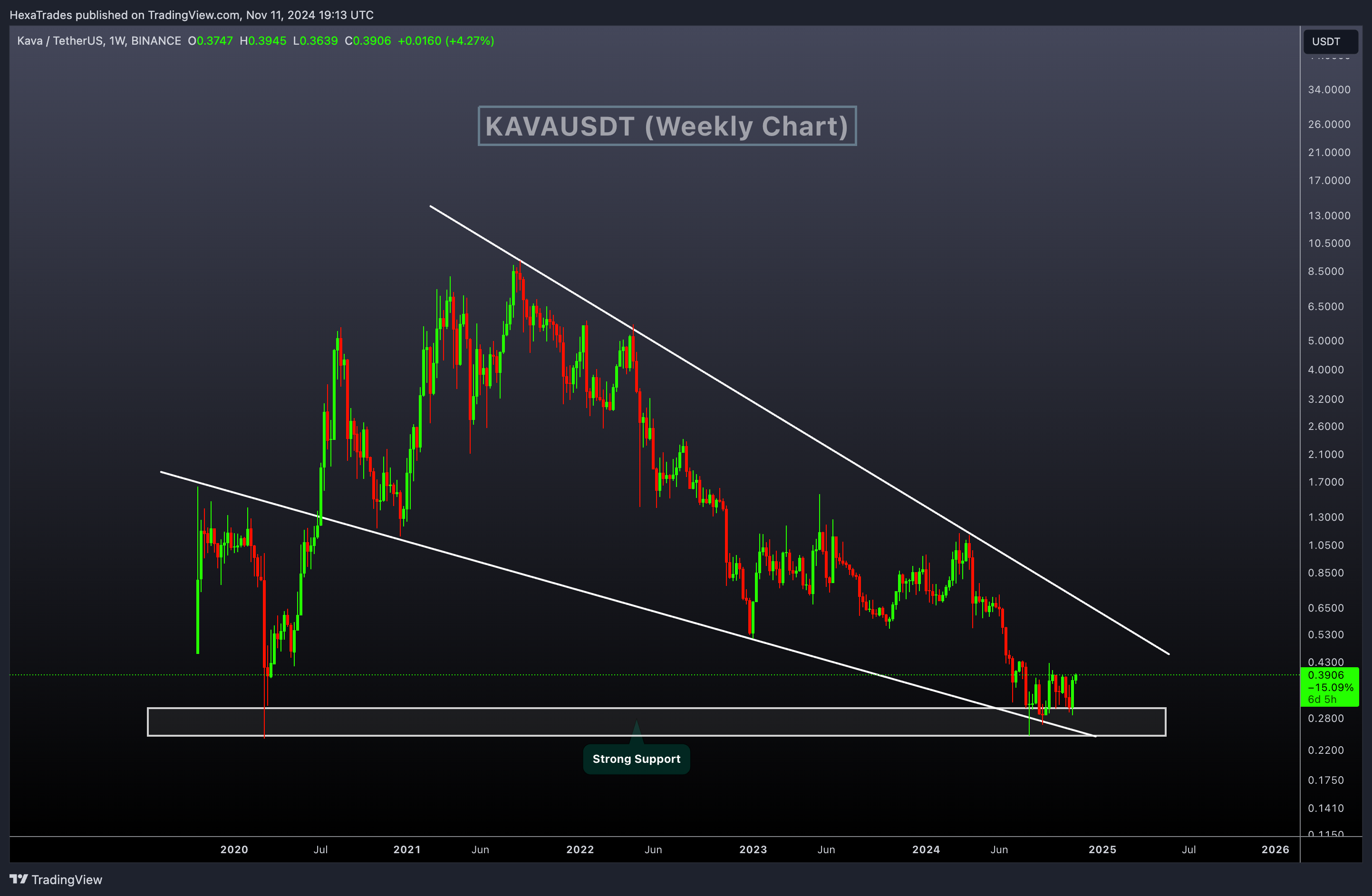1372x896 pixels.
Task: Click the 4.0000 price axis label
Action: click(x=1325, y=370)
